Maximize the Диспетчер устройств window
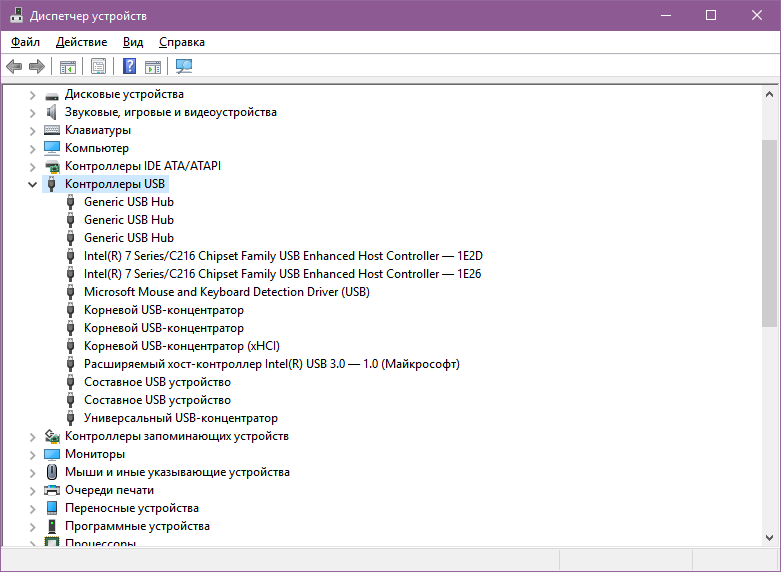 point(711,15)
